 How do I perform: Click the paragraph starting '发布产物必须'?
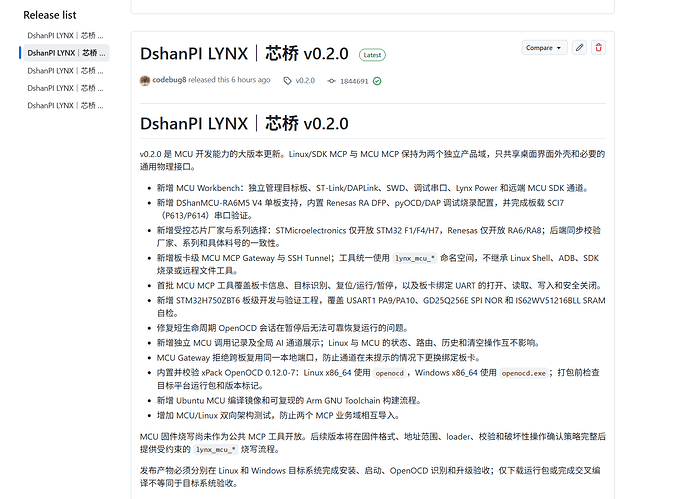(x=370, y=477)
